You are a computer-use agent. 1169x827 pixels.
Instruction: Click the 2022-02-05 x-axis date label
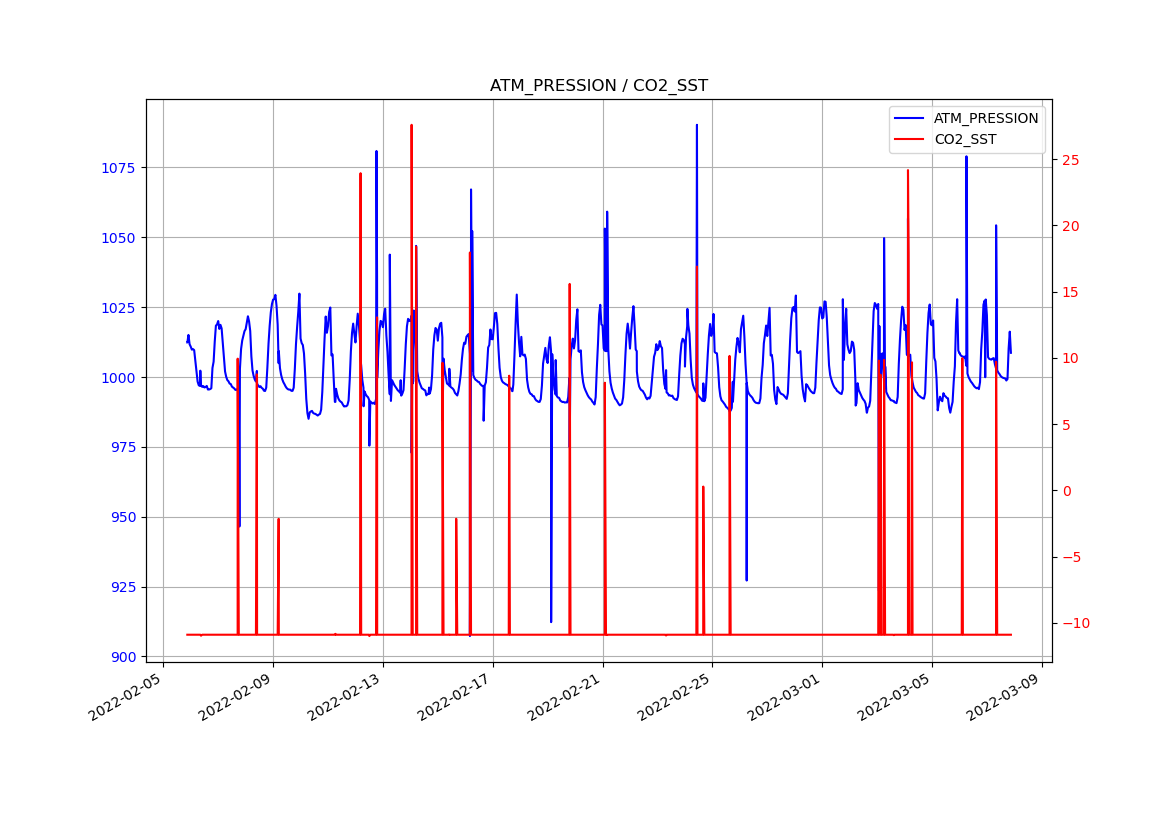(126, 696)
